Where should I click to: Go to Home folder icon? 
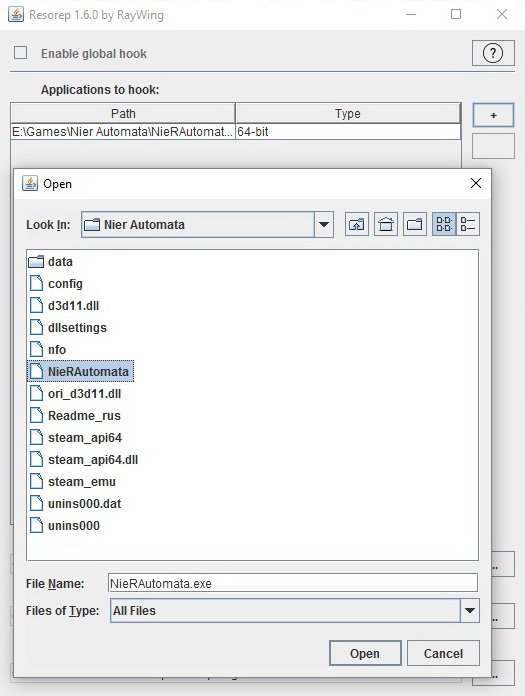click(x=386, y=224)
